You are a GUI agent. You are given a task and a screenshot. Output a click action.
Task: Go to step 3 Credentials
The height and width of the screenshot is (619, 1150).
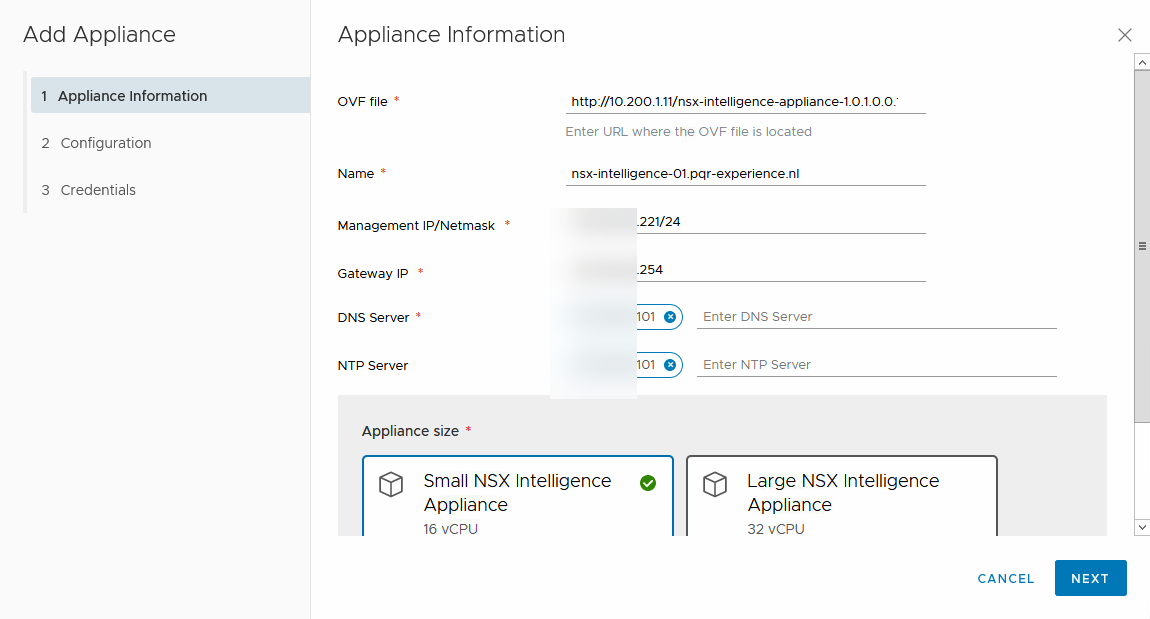(x=98, y=190)
